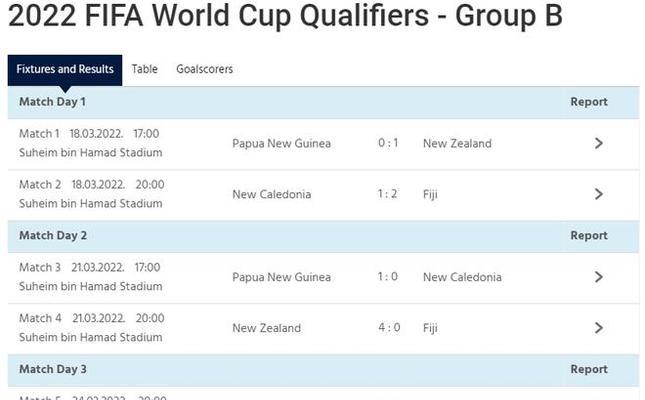Click Papua New Guinea in Match 1
This screenshot has height=400, width=645.
pos(281,143)
